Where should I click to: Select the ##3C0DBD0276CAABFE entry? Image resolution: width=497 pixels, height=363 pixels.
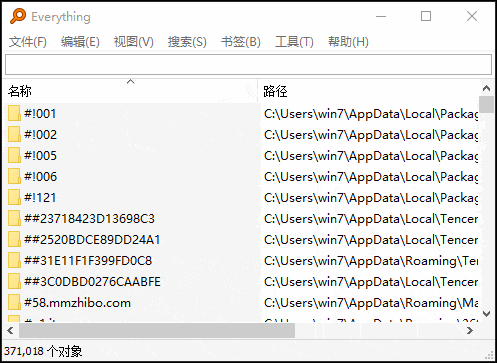[x=92, y=282]
